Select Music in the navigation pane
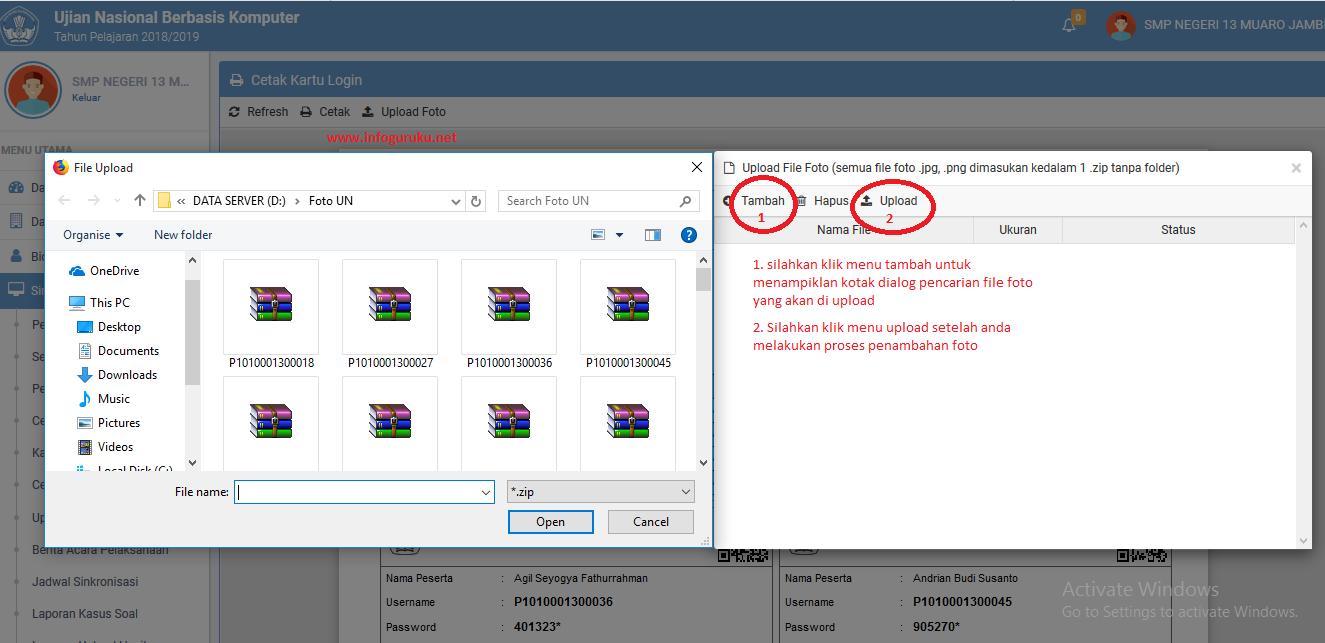The height and width of the screenshot is (643, 1325). point(104,399)
